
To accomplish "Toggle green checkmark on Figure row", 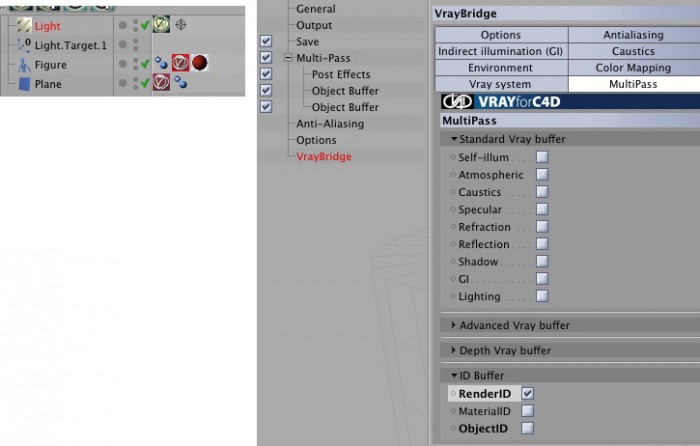I will [x=145, y=64].
